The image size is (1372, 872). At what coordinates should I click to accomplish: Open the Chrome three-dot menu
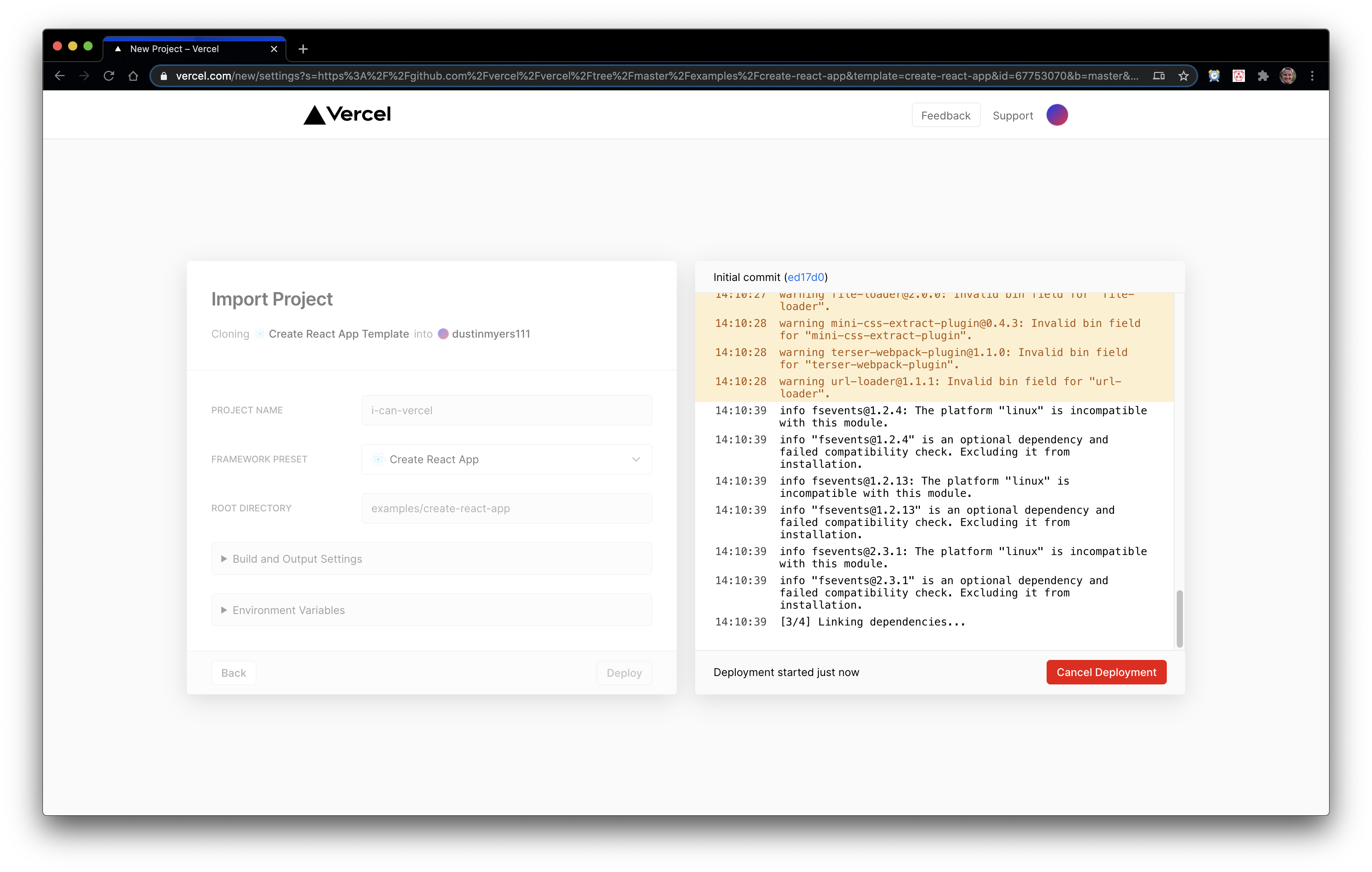[x=1312, y=76]
